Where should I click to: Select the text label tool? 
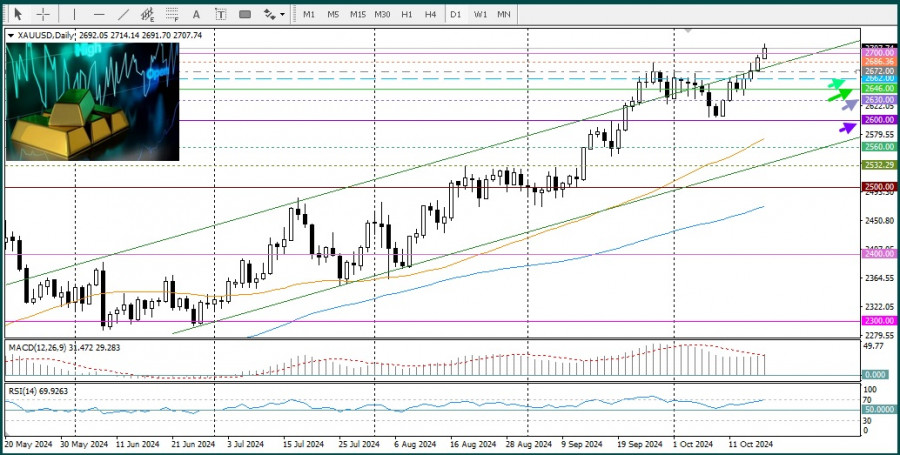(219, 14)
